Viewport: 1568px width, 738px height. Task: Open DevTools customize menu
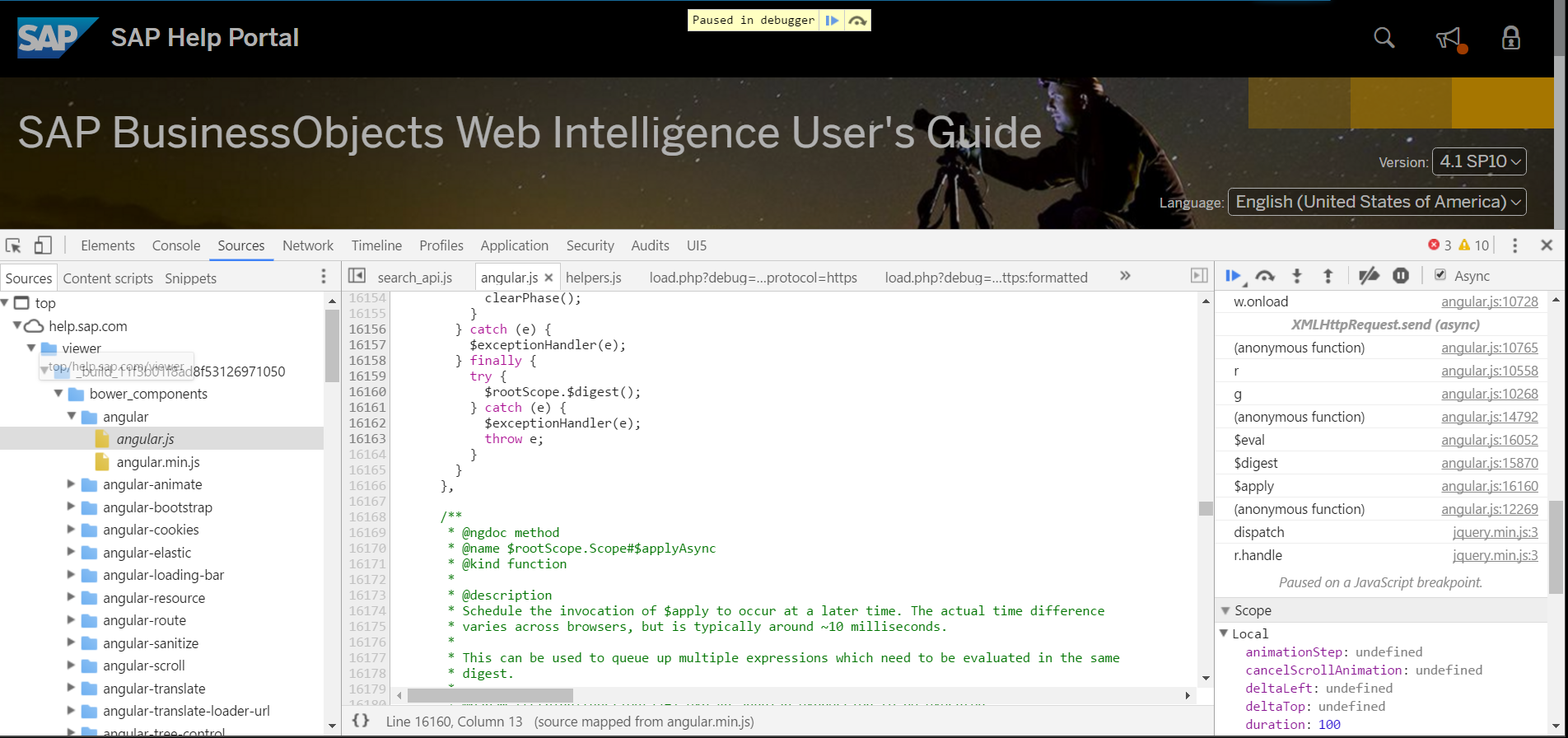(x=1514, y=245)
